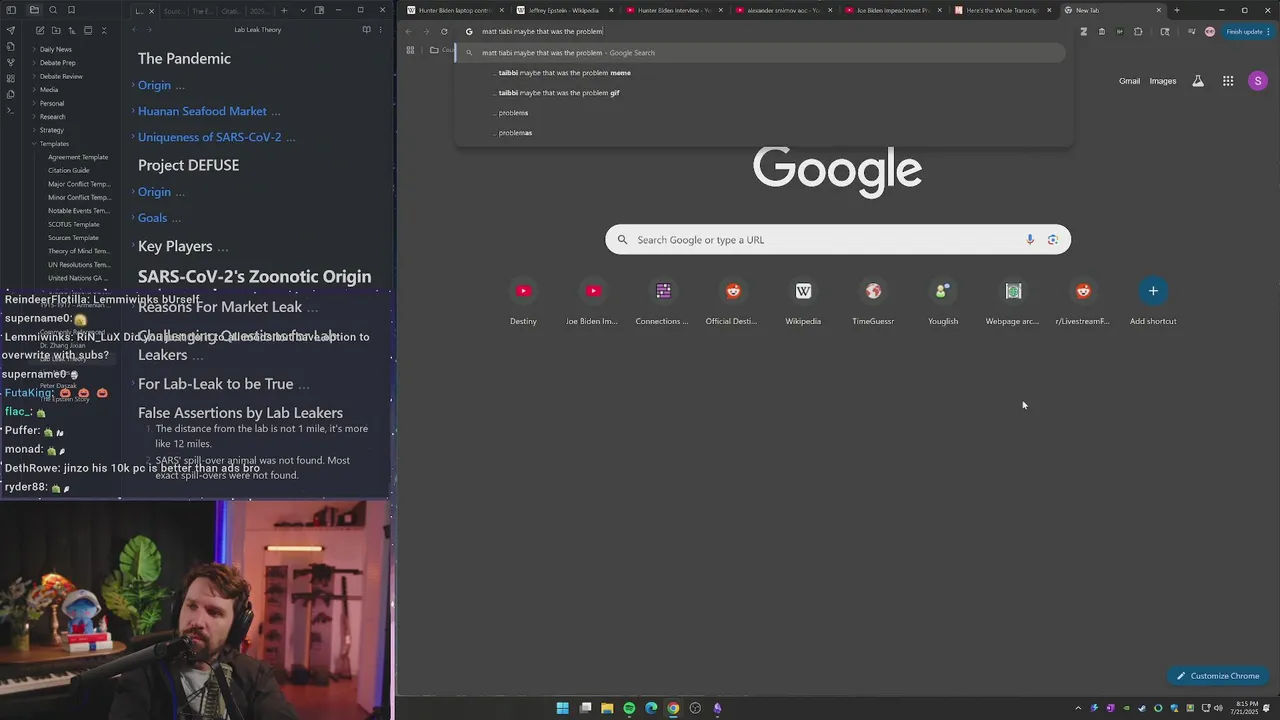Expand the Debate Prep folder
The image size is (1280, 720).
click(57, 63)
